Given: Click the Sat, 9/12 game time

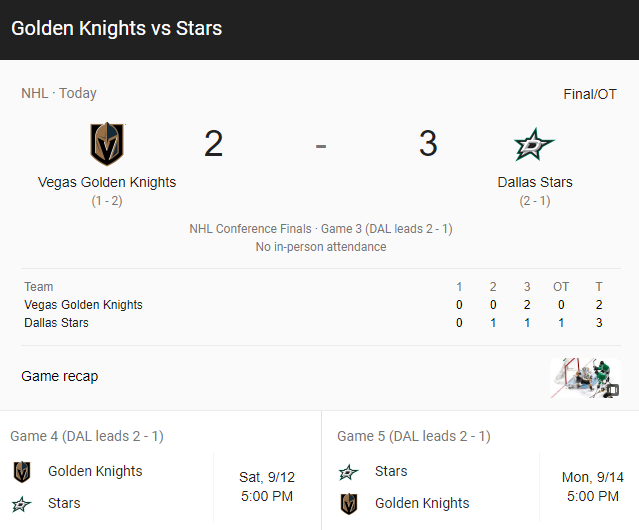Looking at the screenshot, I should click(267, 487).
